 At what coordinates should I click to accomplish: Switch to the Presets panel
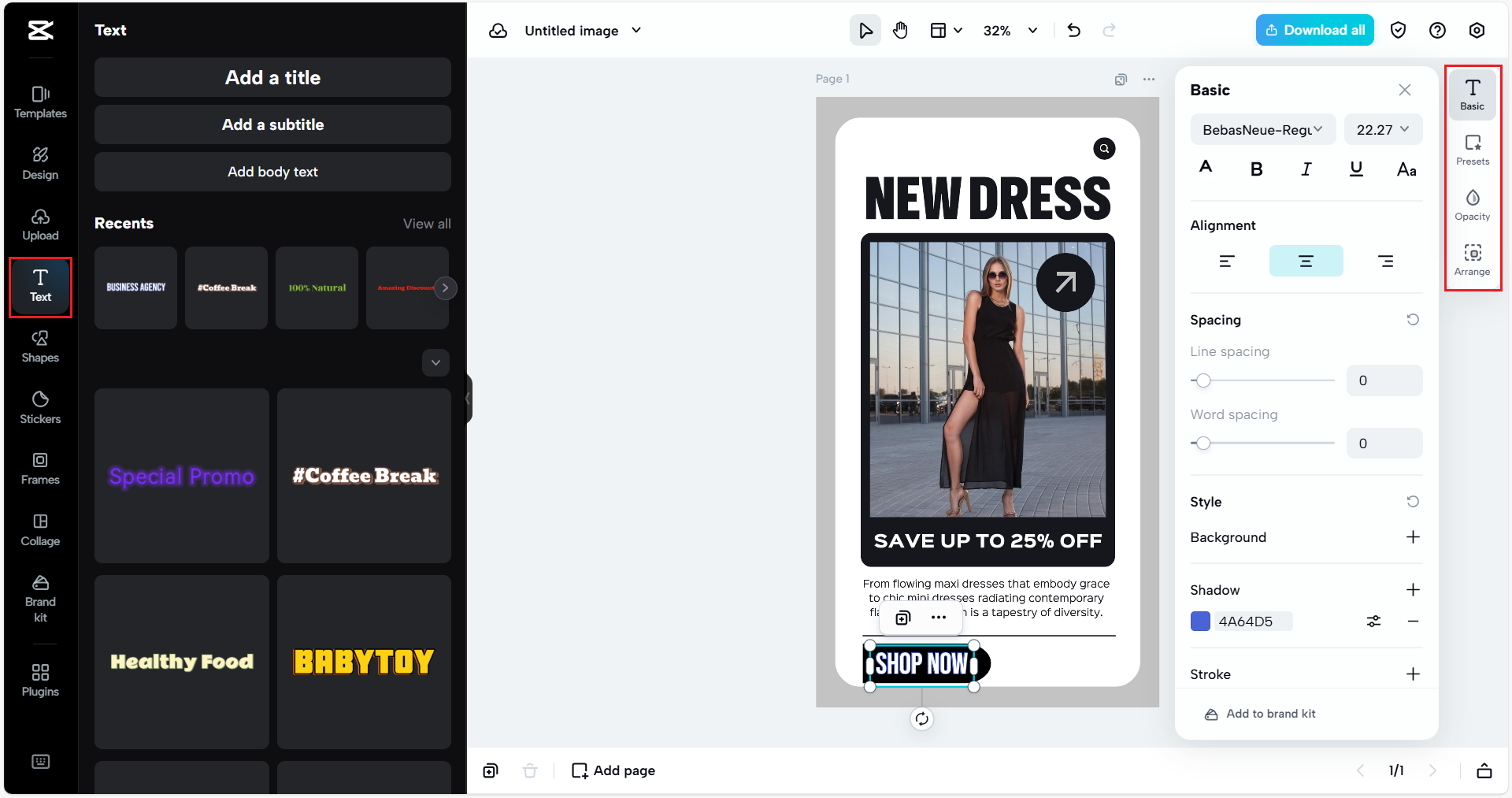click(1472, 150)
